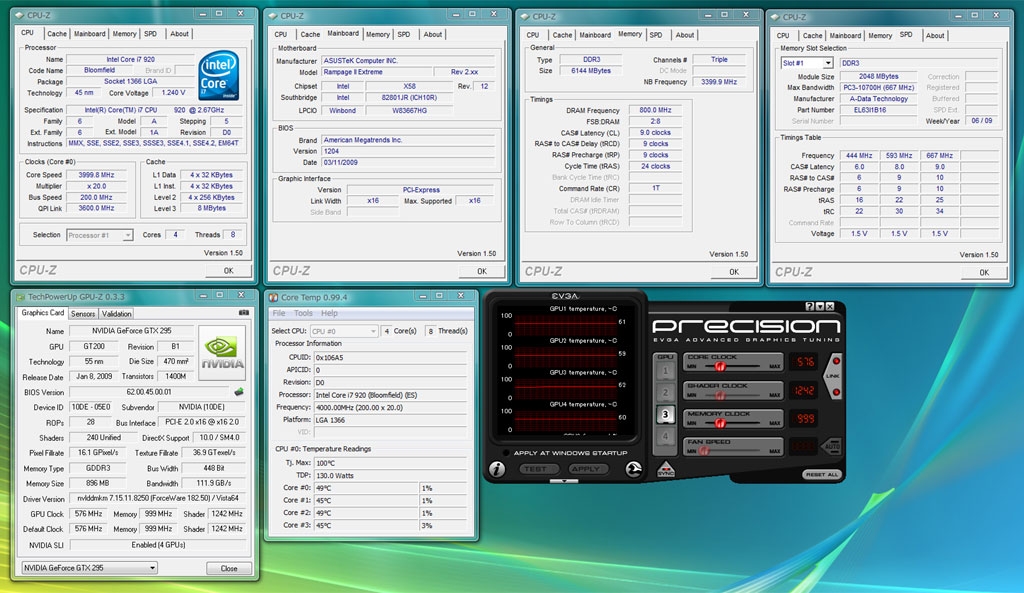
Task: Toggle the Auto fan speed button
Action: pos(832,448)
